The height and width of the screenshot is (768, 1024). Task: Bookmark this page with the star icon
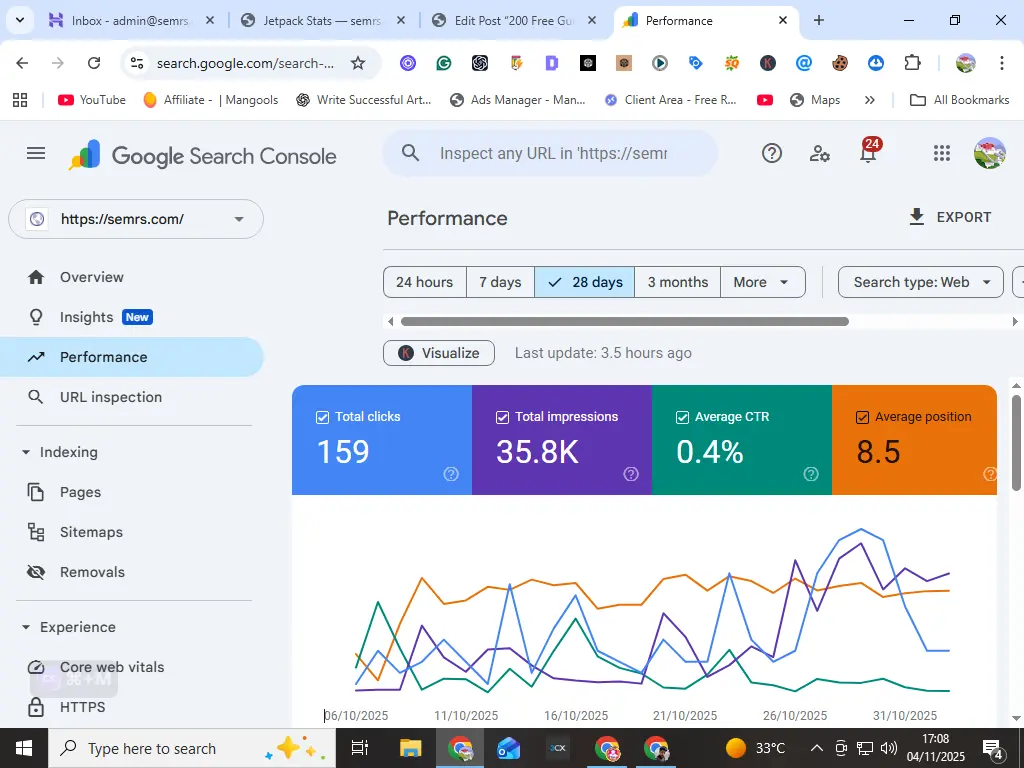pos(358,63)
